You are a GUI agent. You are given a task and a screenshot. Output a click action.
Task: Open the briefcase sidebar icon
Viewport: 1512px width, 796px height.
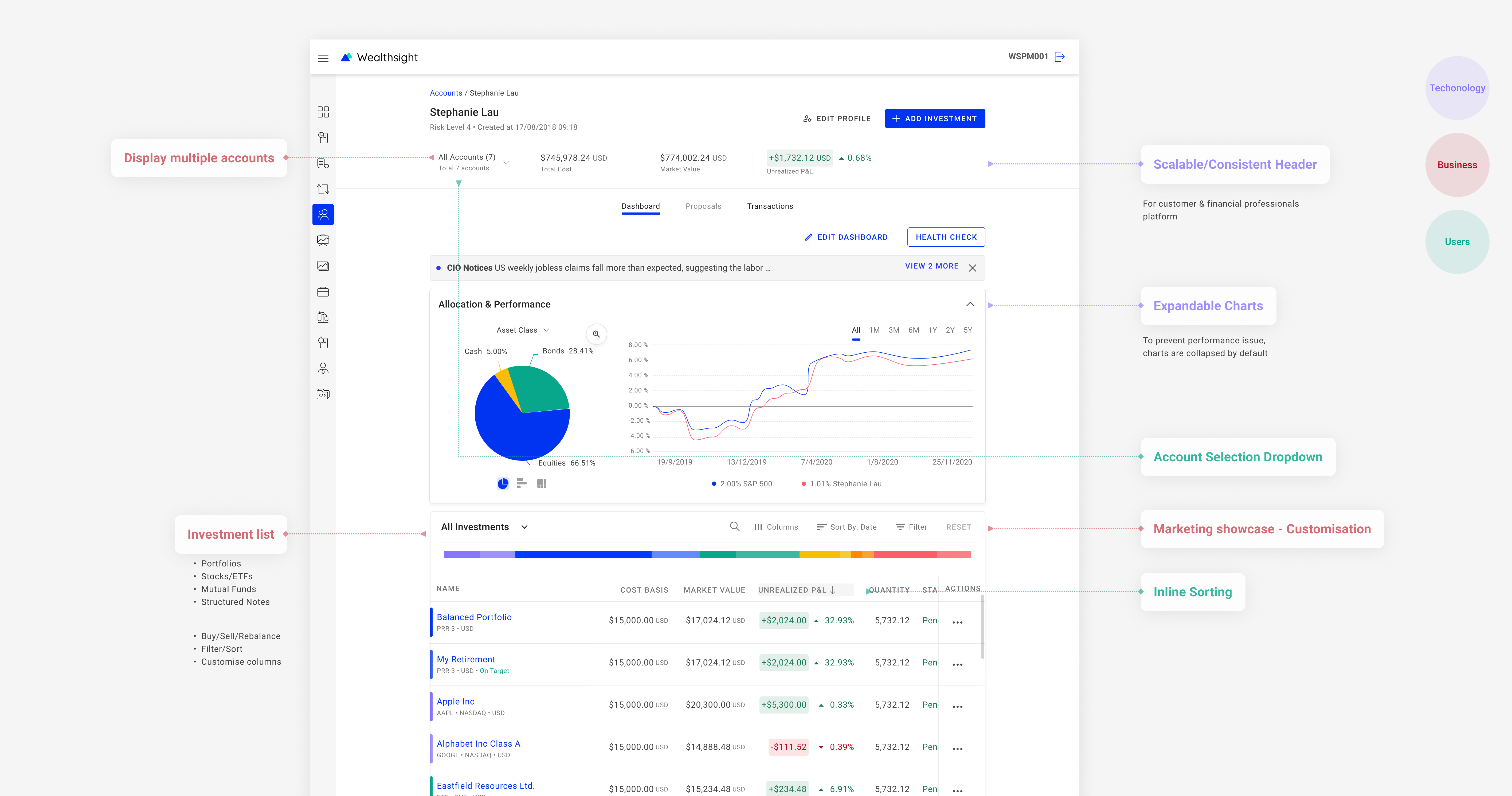323,291
